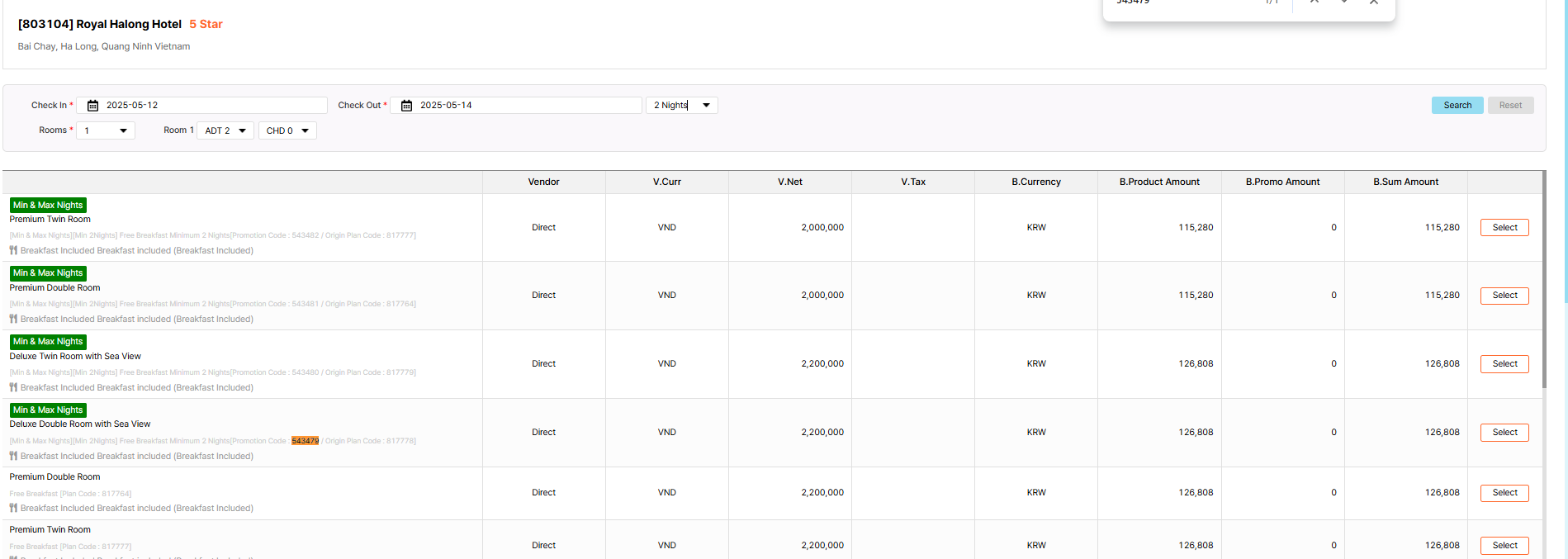Click the B.Product Amount column header

1159,182
